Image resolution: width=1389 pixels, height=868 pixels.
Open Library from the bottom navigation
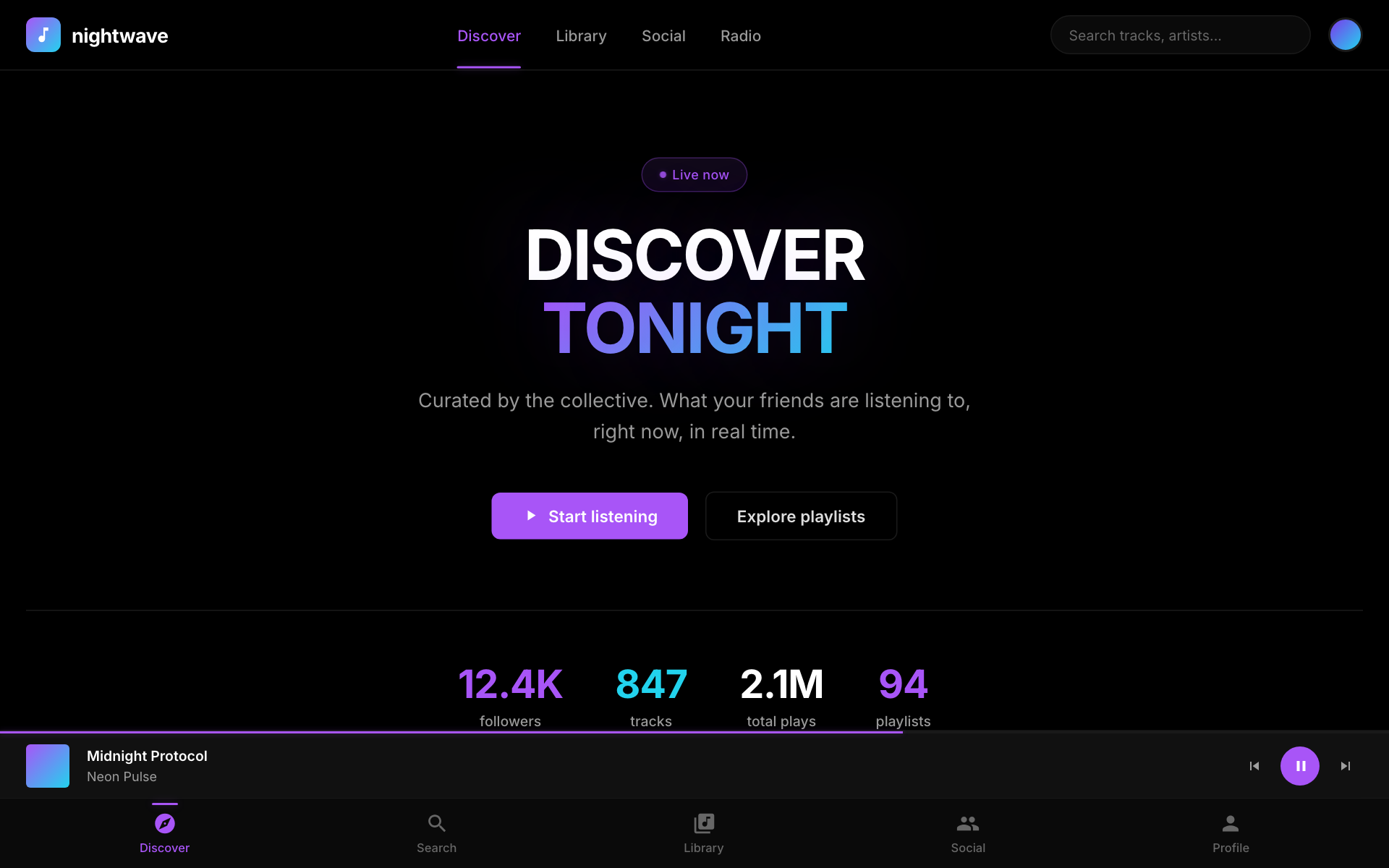point(703,832)
